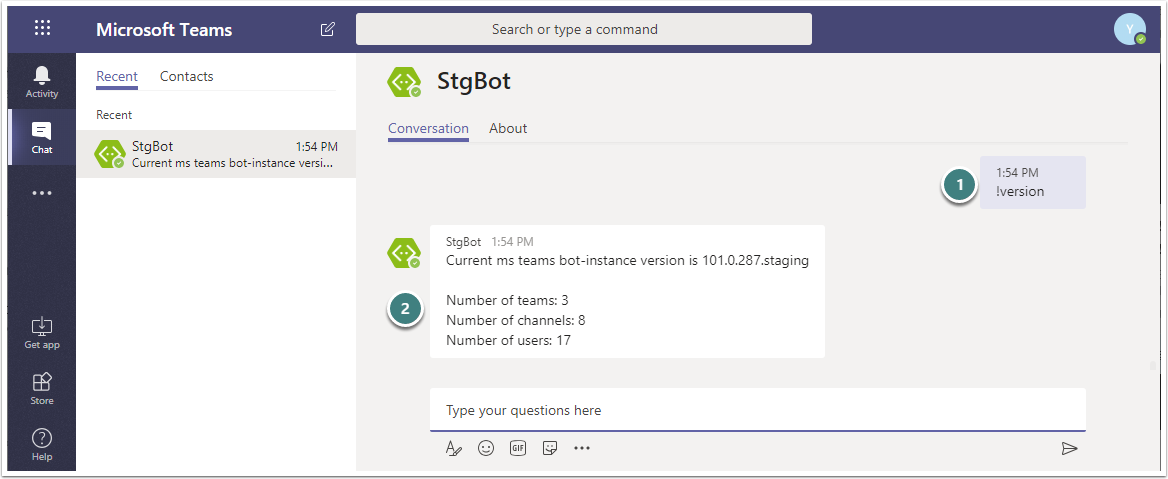Image resolution: width=1168 pixels, height=479 pixels.
Task: Show more apps via sidebar ellipsis
Action: [x=42, y=193]
